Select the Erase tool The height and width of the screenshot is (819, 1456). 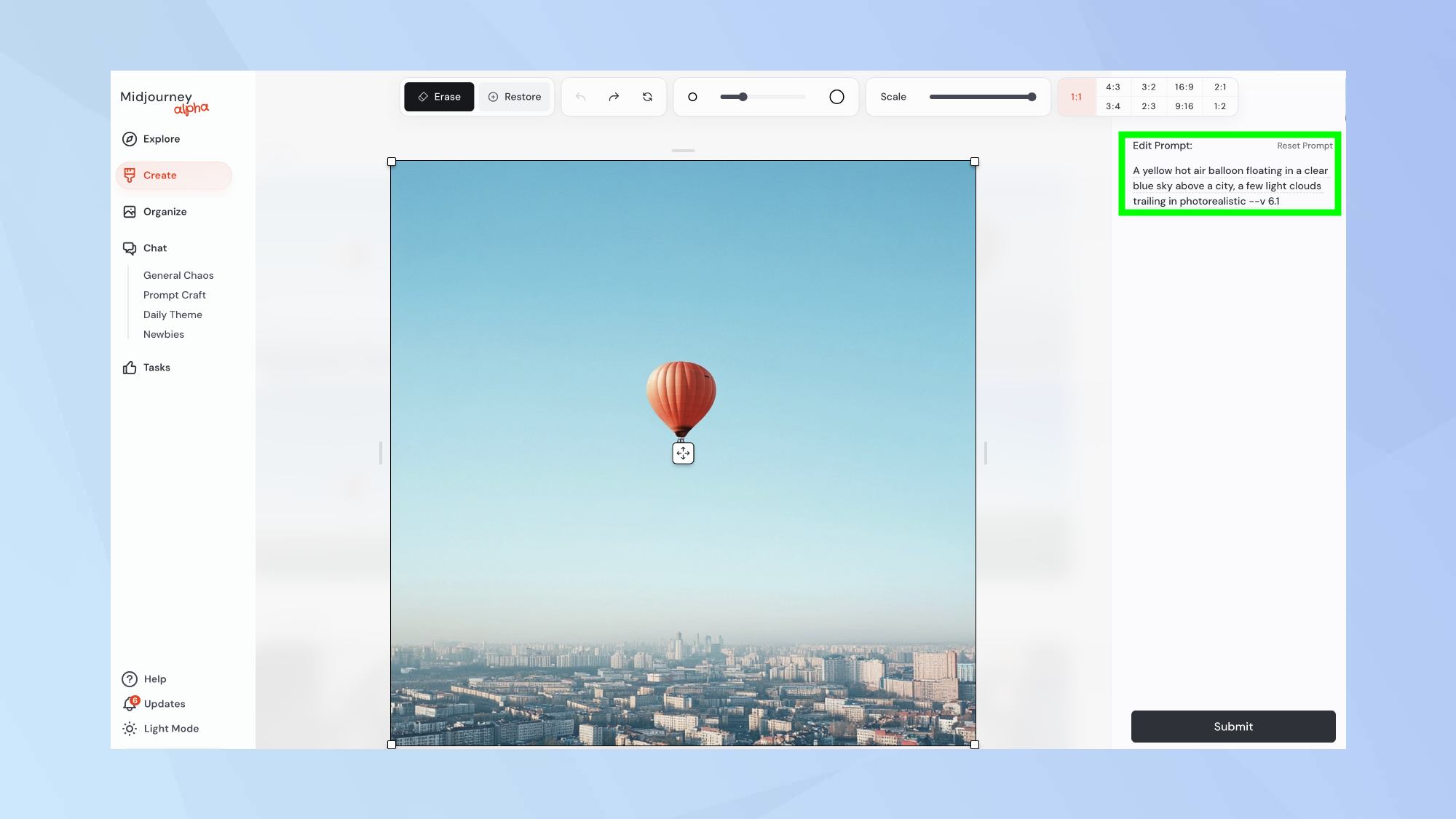click(x=438, y=96)
